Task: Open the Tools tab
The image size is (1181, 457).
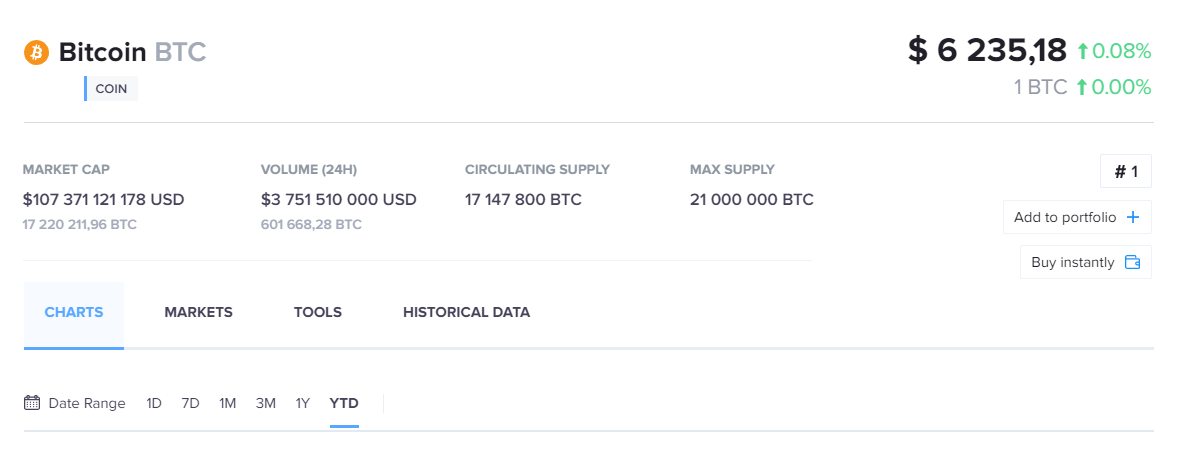Action: pos(318,312)
